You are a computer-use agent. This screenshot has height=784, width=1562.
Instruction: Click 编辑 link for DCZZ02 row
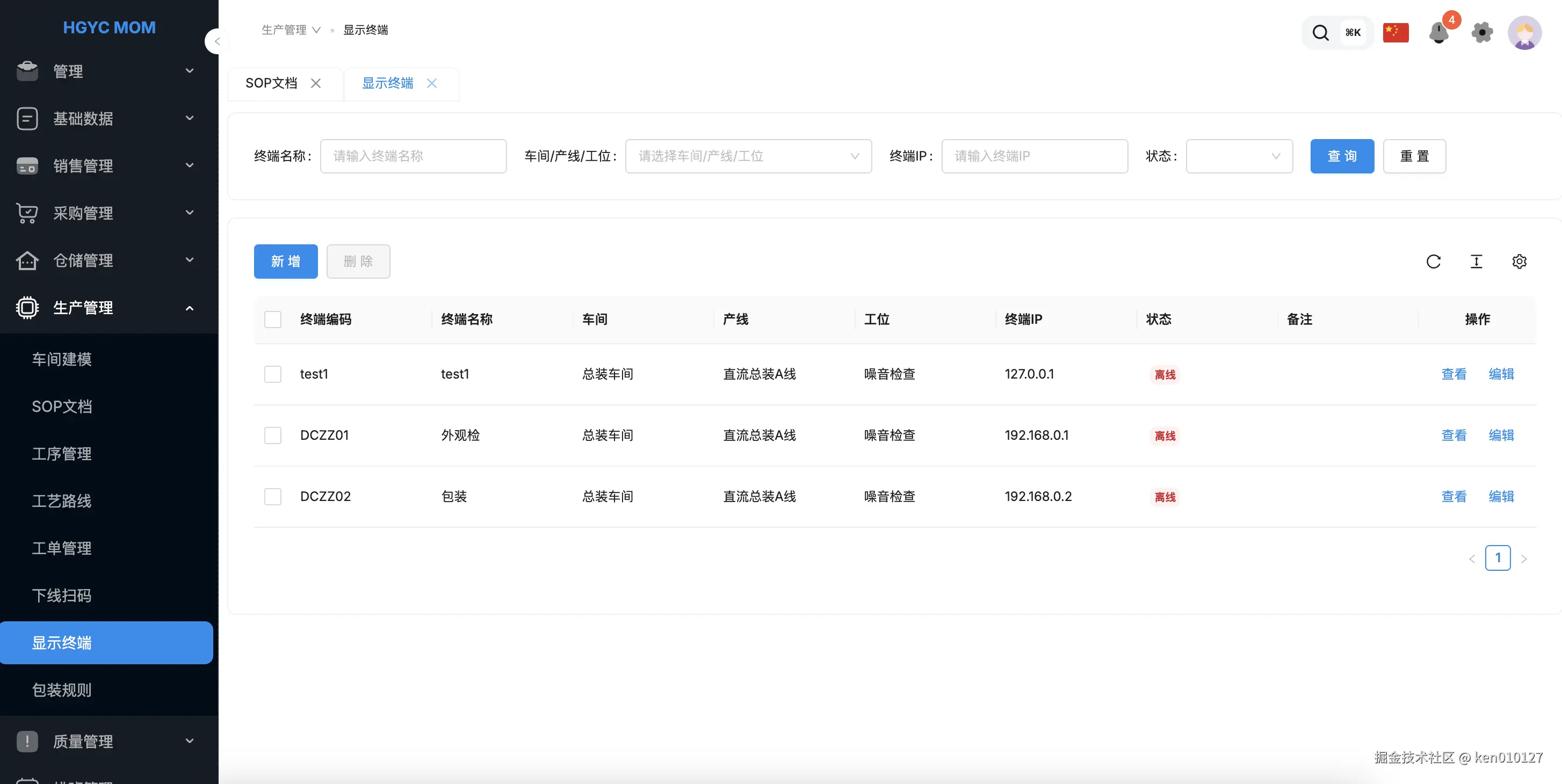click(1501, 497)
